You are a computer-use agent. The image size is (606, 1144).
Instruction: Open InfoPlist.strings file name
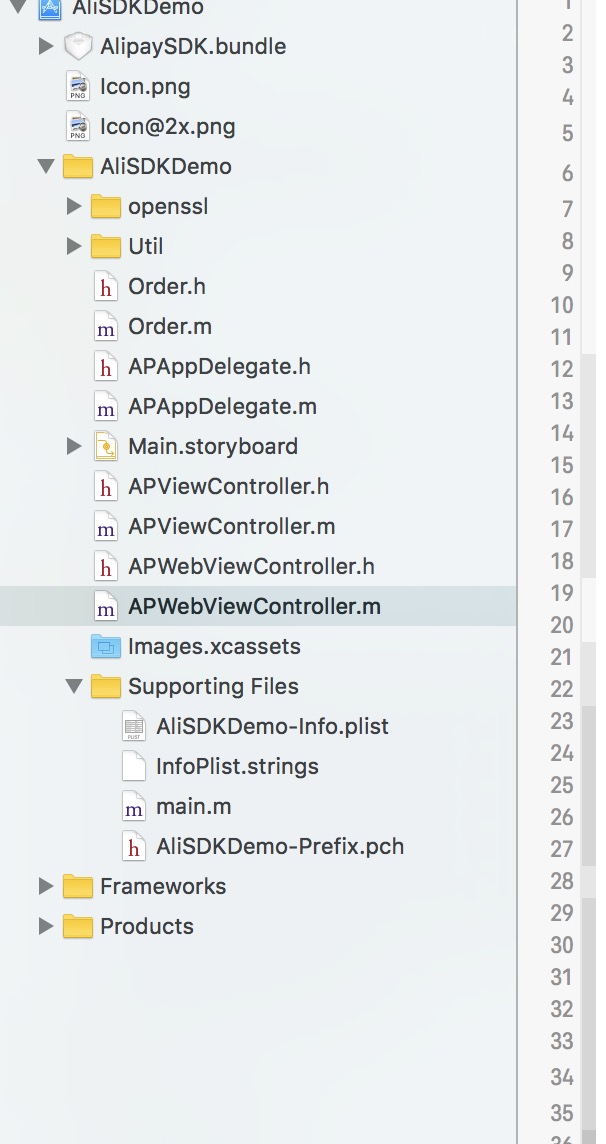point(238,767)
